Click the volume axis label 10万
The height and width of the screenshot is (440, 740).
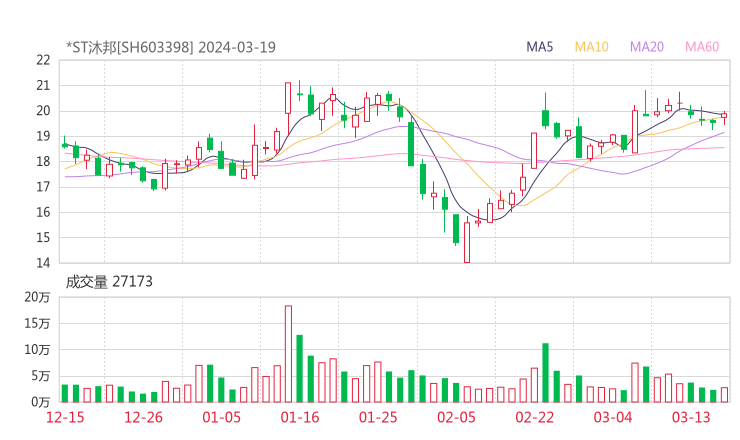click(x=37, y=350)
